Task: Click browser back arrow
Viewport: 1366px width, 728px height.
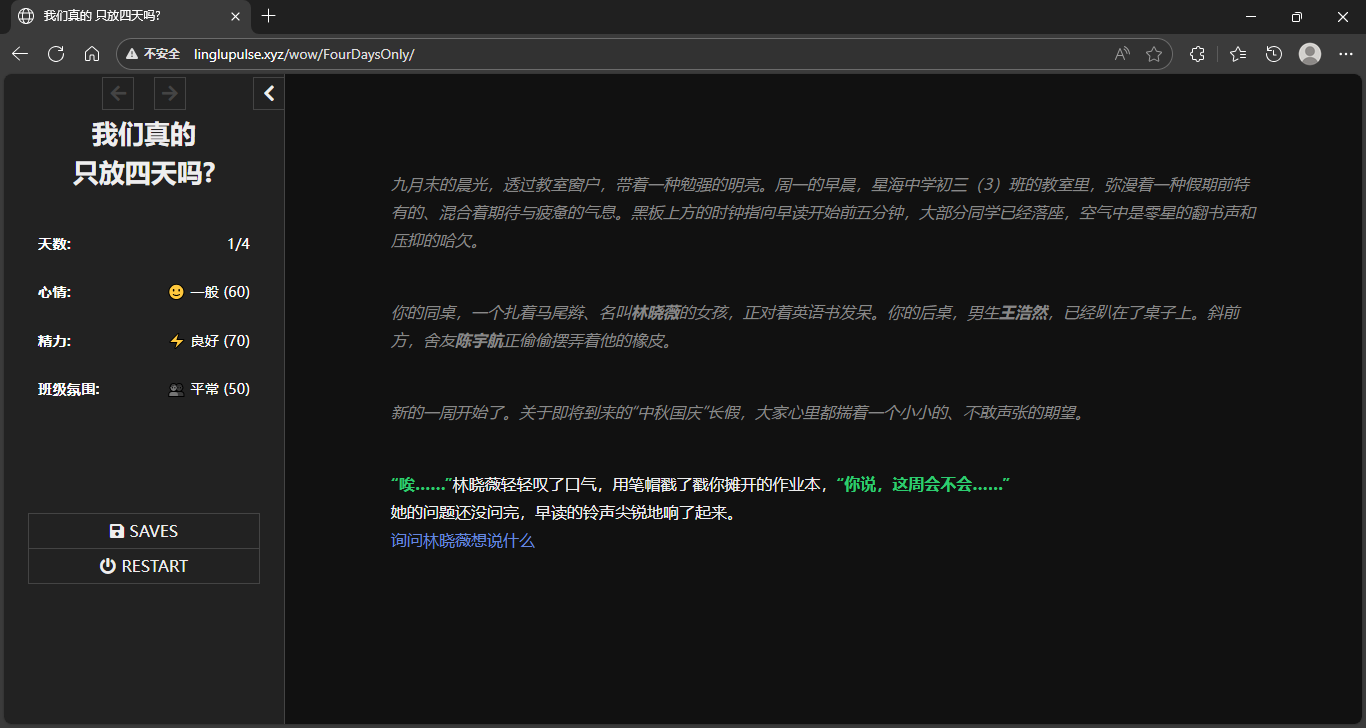Action: point(20,54)
